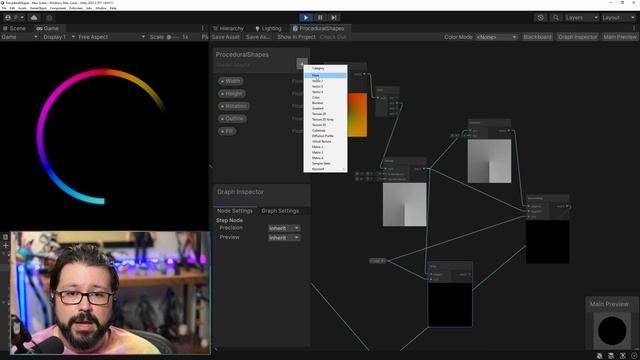Toggle the Blackboard panel

[538, 37]
